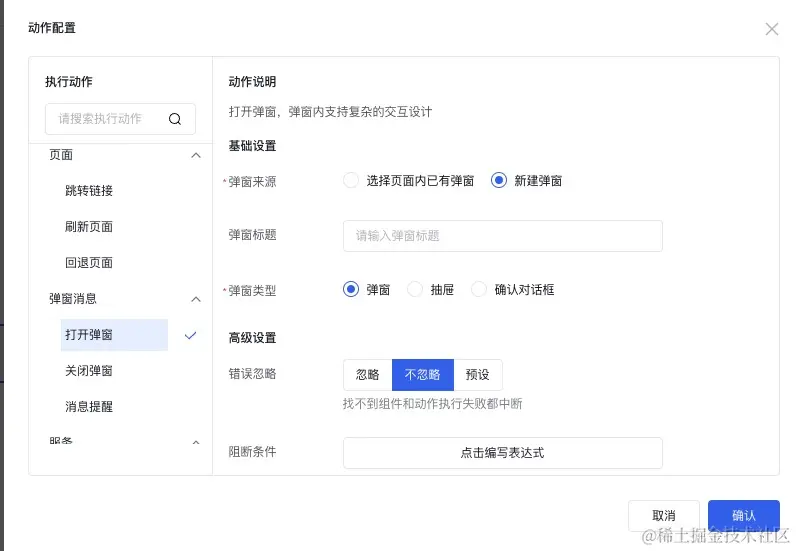Set error handling to 预设
This screenshot has height=551, width=796.
point(478,375)
